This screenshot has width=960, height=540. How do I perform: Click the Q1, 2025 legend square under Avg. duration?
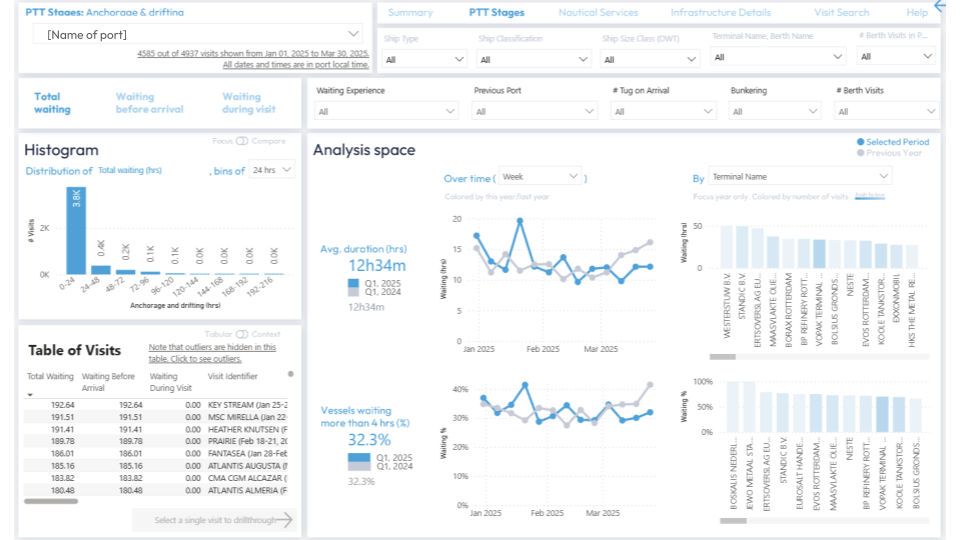tap(353, 284)
